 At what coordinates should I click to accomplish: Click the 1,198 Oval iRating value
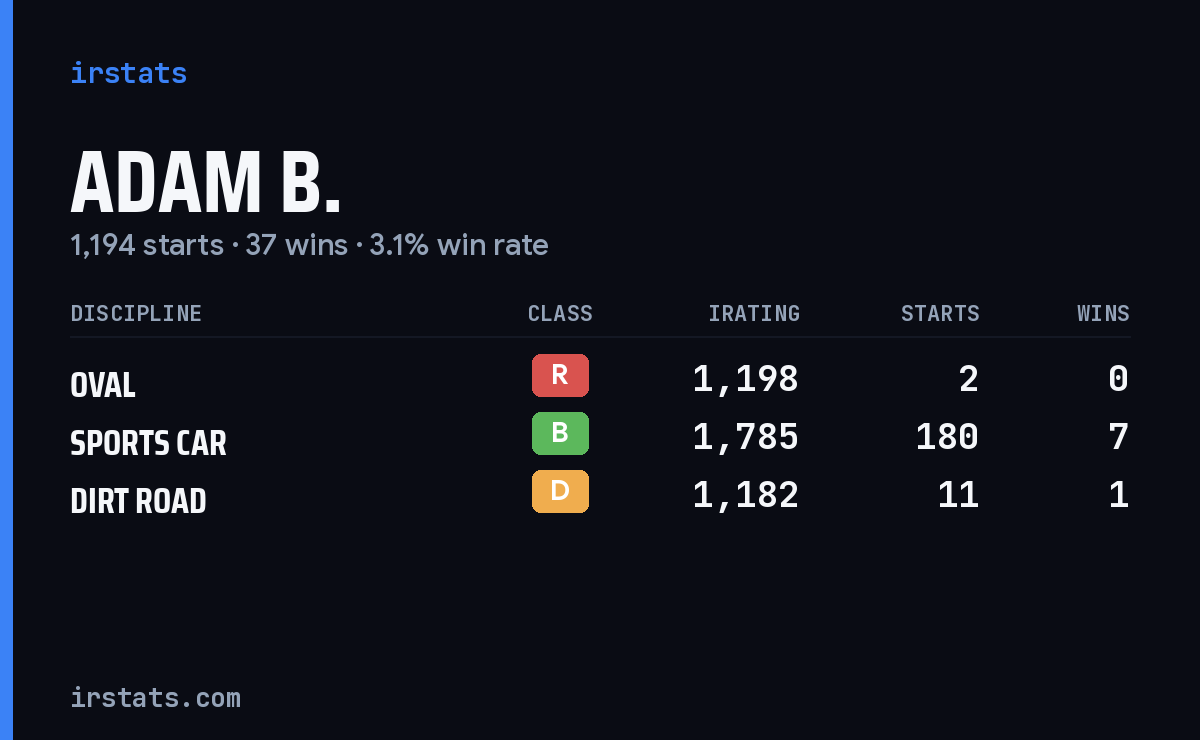coord(746,379)
